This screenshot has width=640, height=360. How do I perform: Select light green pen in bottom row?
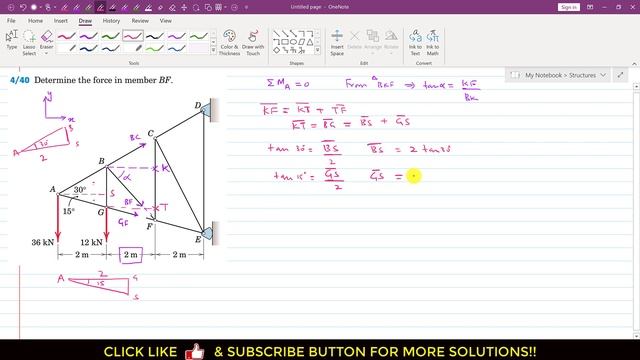tap(155, 49)
